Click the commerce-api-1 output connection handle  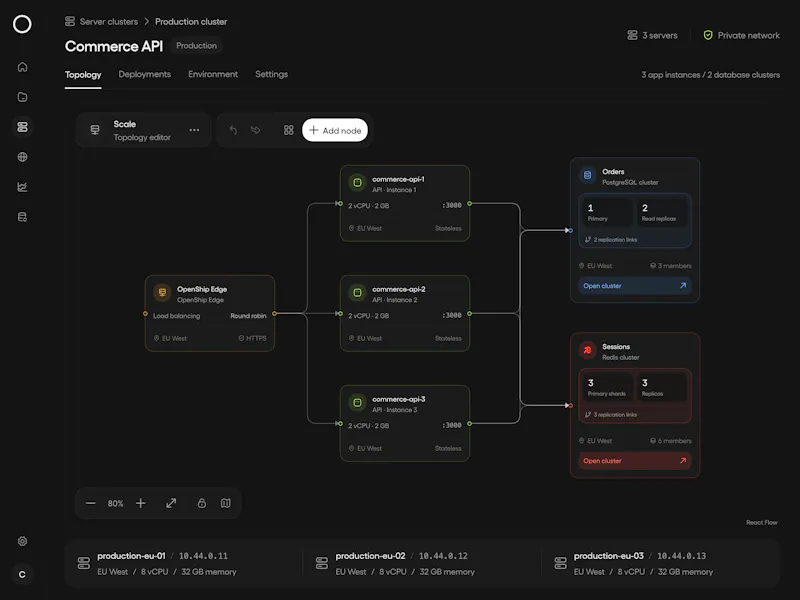[469, 204]
